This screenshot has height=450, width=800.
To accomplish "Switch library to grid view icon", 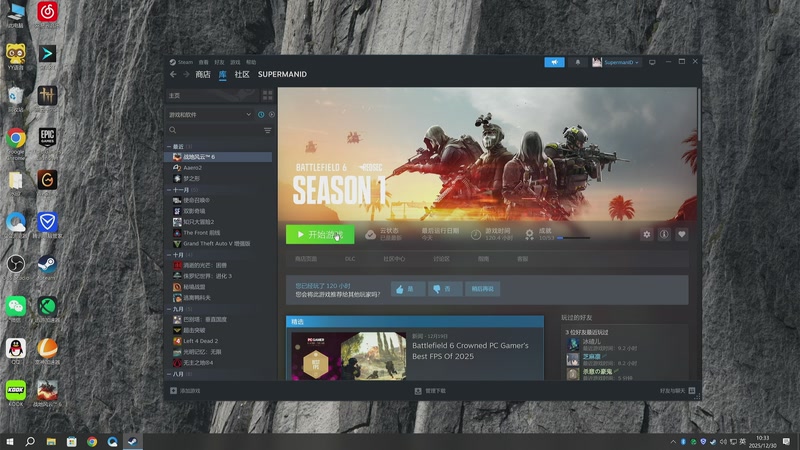I will click(x=267, y=95).
